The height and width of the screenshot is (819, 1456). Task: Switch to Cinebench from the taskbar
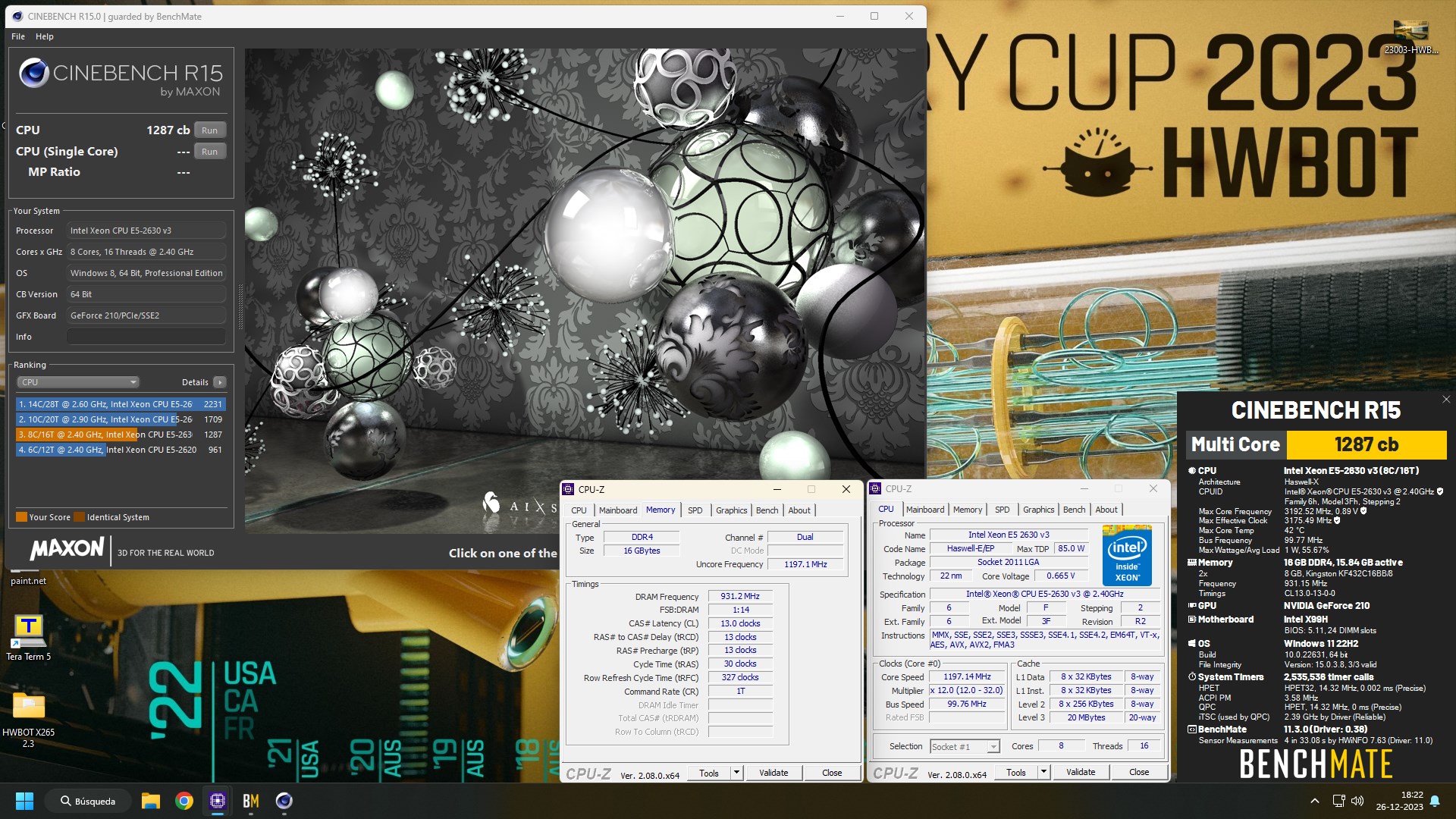pos(284,801)
